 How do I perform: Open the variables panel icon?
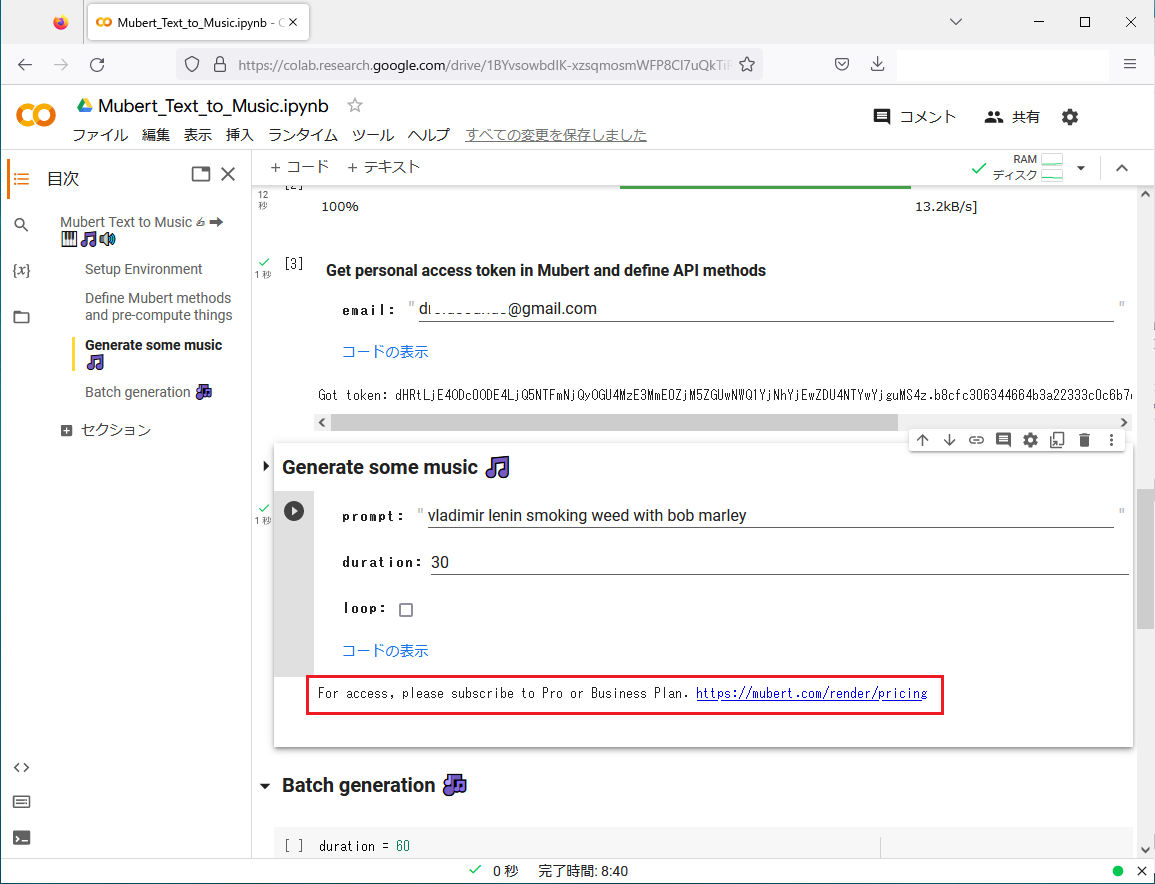(21, 271)
